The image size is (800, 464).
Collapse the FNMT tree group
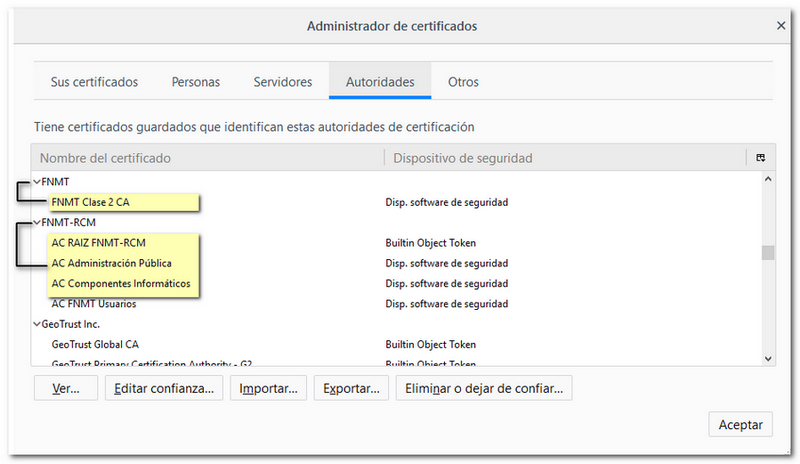tap(37, 181)
